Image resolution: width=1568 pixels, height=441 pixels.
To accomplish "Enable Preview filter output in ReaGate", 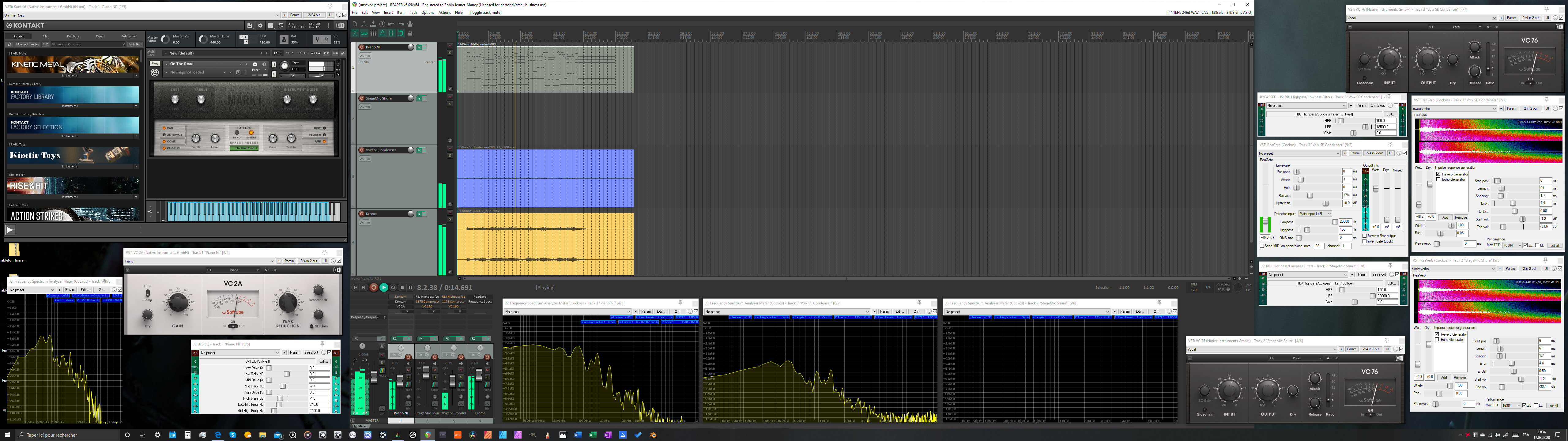I will click(1365, 236).
